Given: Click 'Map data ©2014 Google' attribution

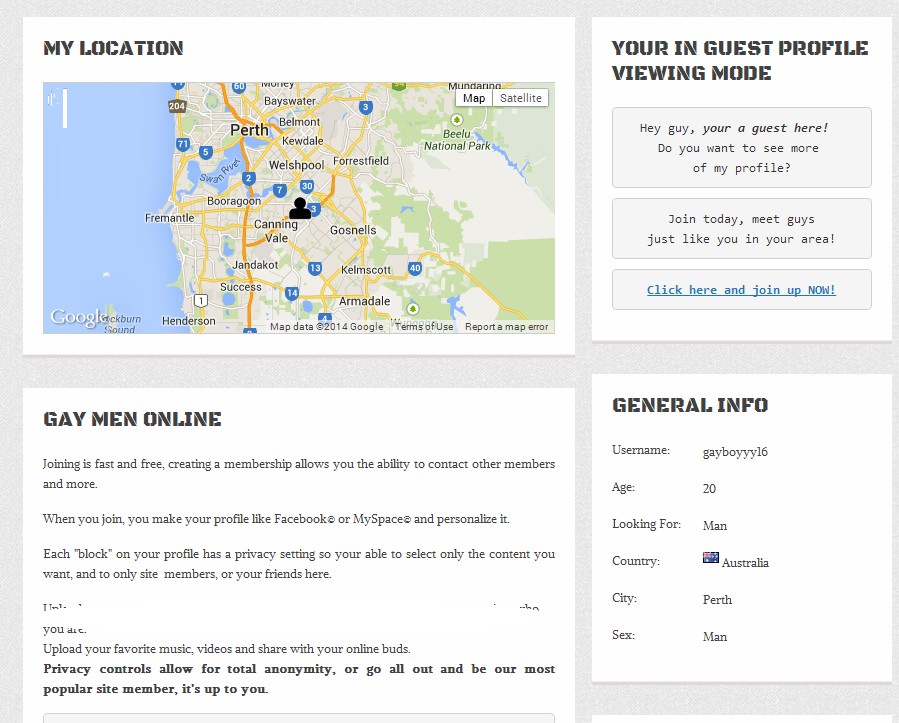Looking at the screenshot, I should click(326, 327).
